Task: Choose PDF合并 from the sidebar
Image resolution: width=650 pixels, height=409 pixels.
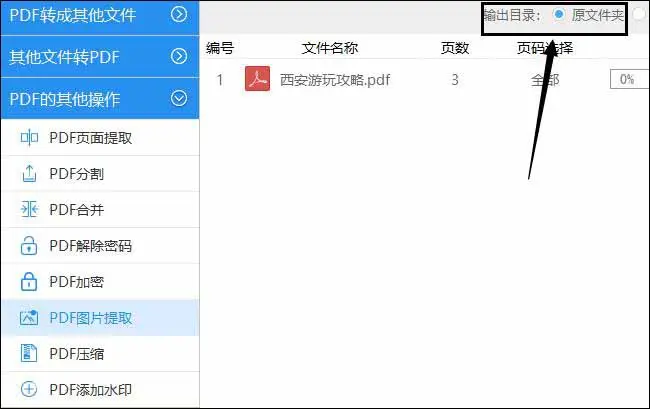Action: [x=101, y=209]
